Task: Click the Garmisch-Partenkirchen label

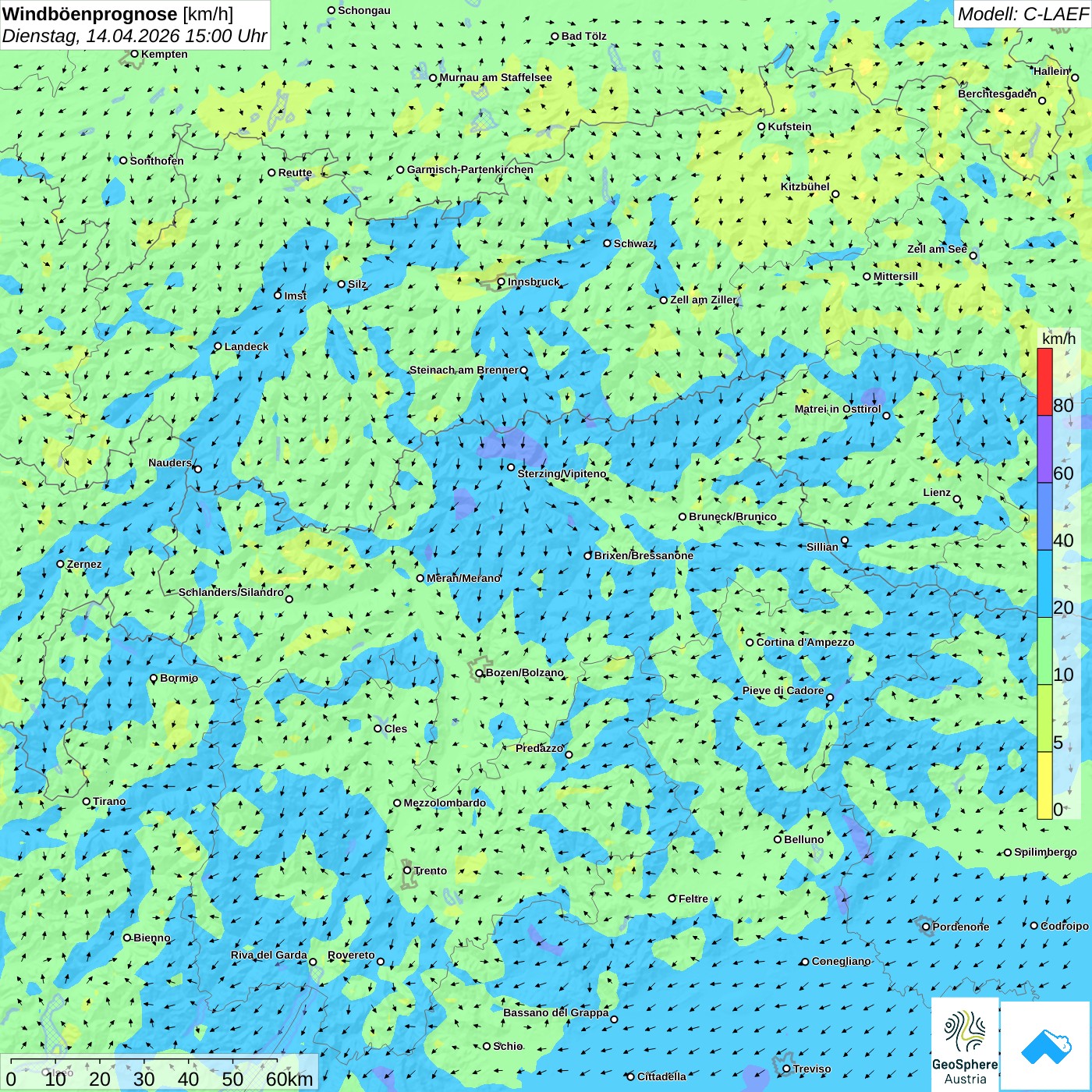Action: click(470, 169)
